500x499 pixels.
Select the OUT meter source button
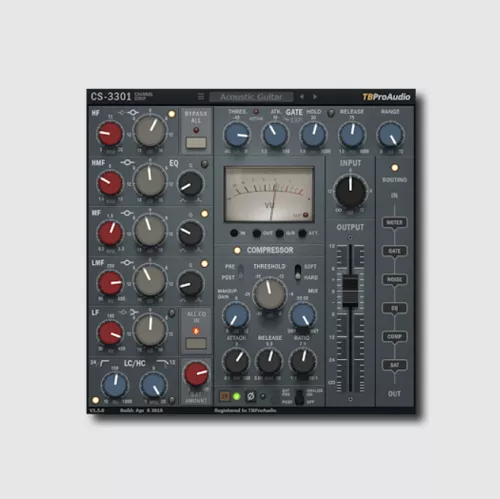coord(257,233)
